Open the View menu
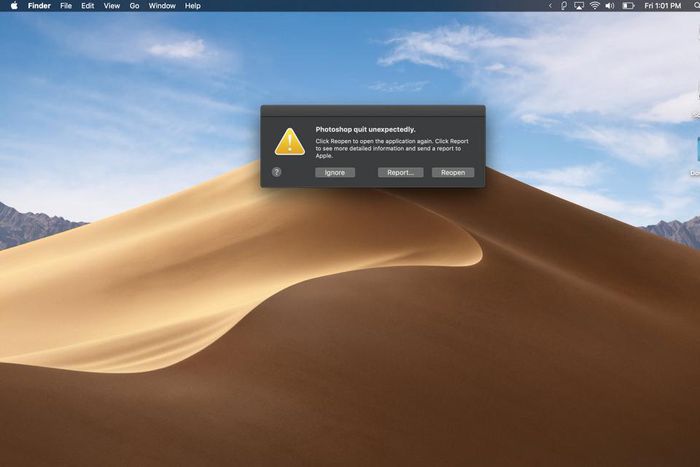Screen dimensions: 700x467 pyautogui.click(x=112, y=6)
